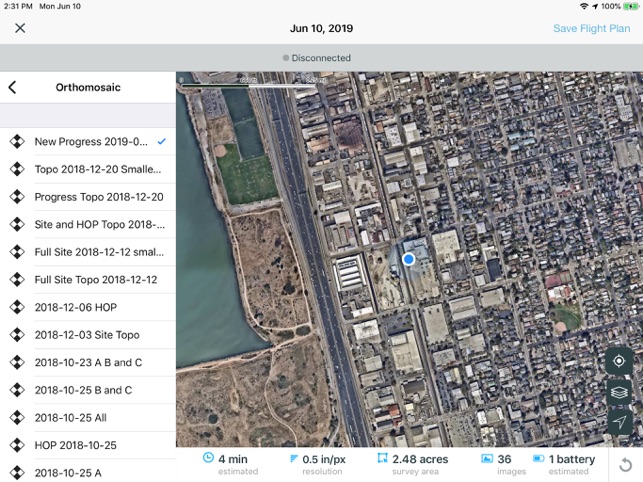This screenshot has height=482, width=643.
Task: Click the diamond icon beside New Progress
Action: [x=17, y=142]
